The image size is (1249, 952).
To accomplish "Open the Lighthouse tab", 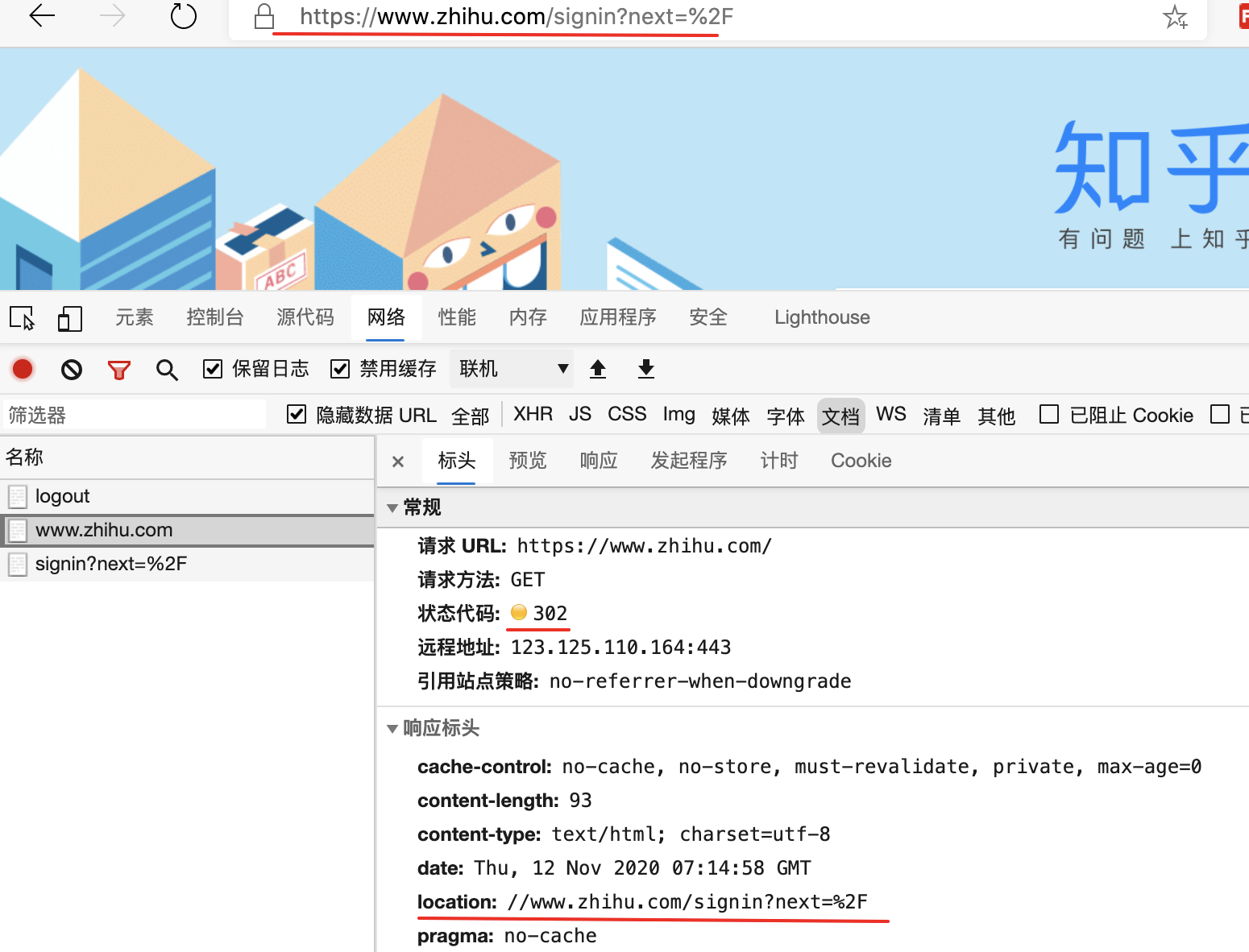I will [x=822, y=317].
